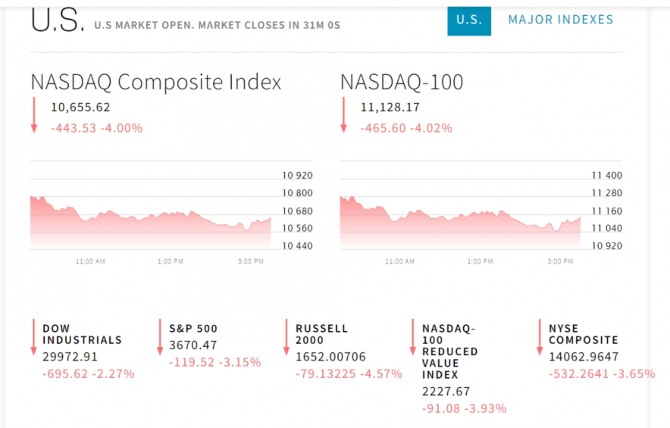The width and height of the screenshot is (670, 428).
Task: Open the Russell 2000 index link
Action: [322, 334]
